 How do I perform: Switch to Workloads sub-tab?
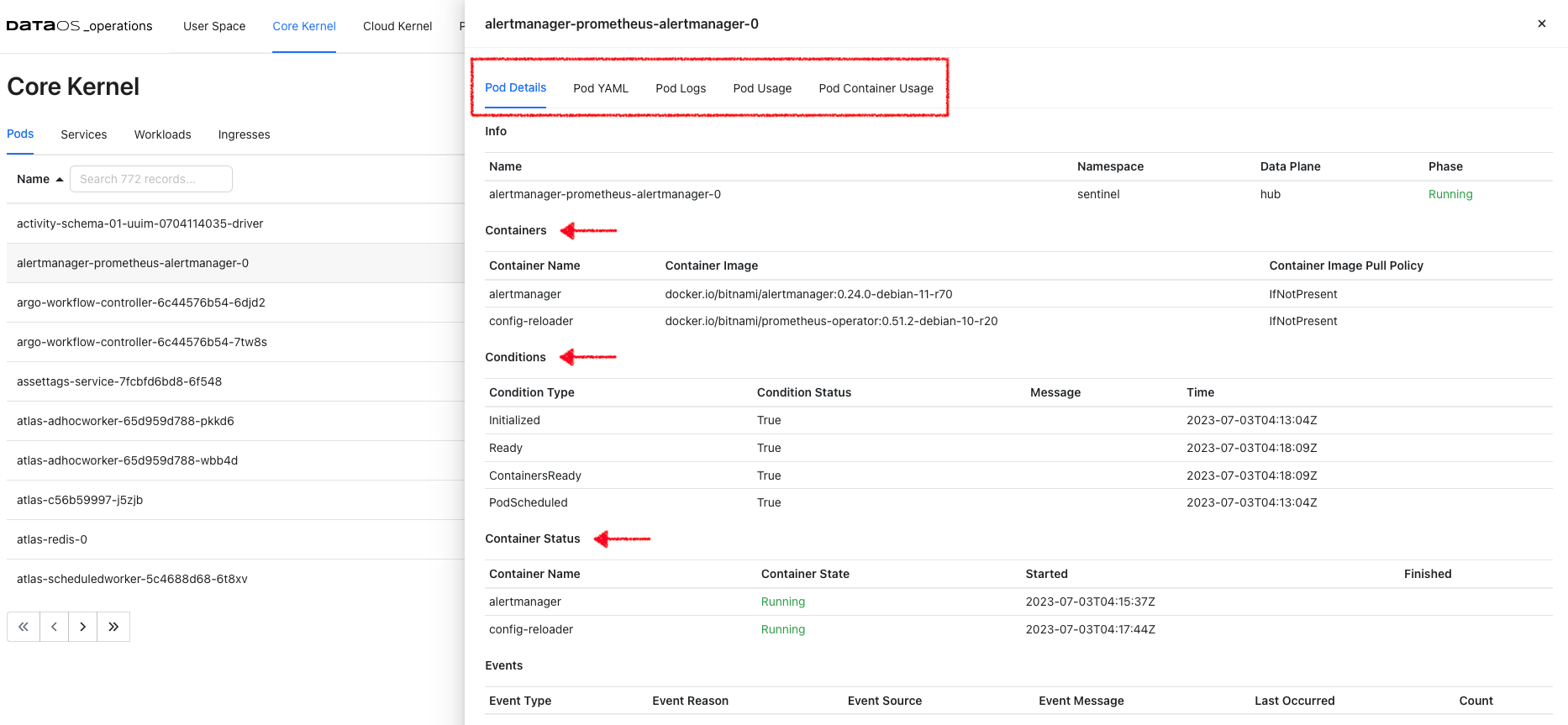[163, 134]
